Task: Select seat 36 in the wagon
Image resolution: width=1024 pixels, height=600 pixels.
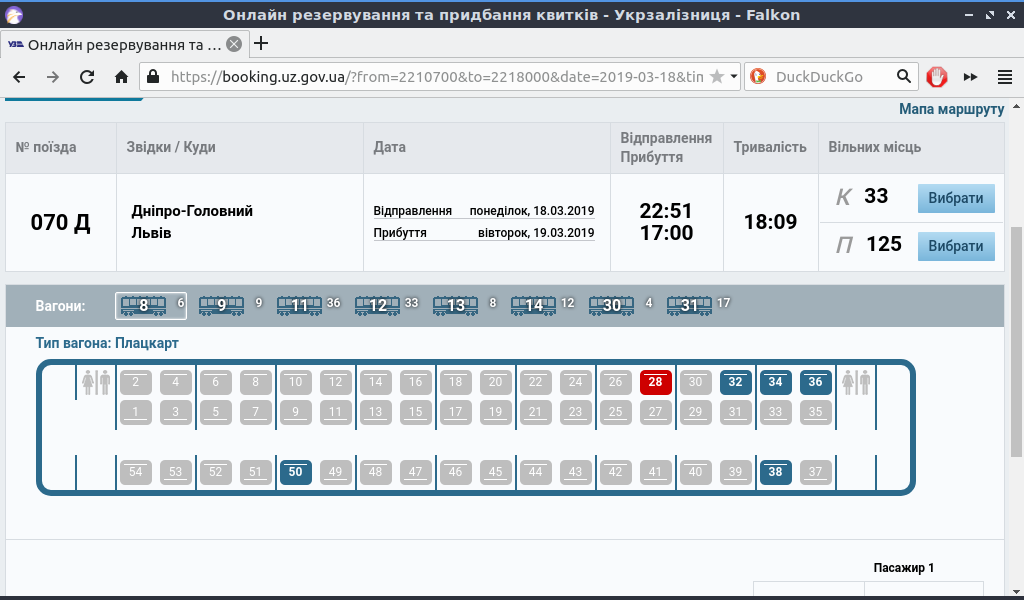Action: coord(815,382)
